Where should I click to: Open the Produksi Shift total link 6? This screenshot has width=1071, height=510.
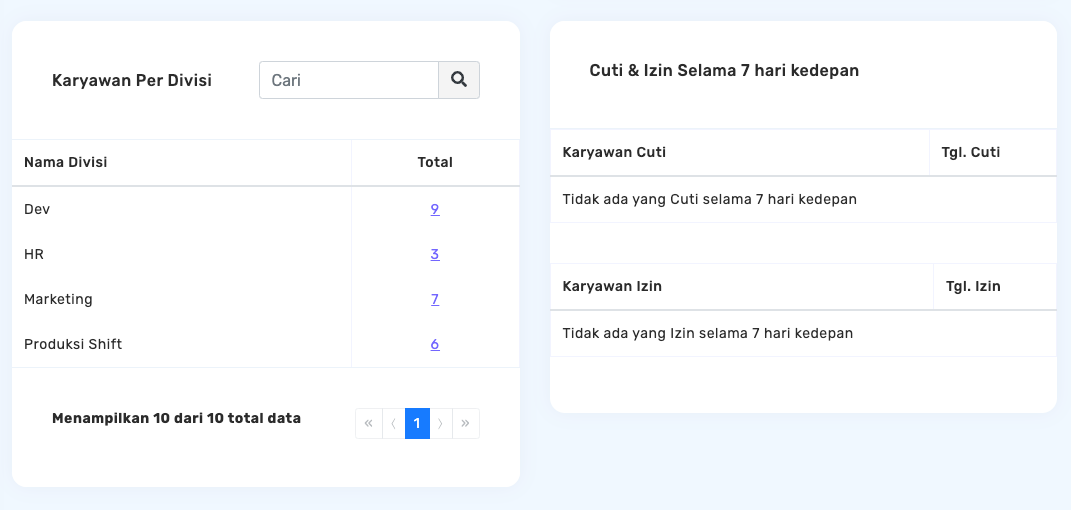point(435,344)
